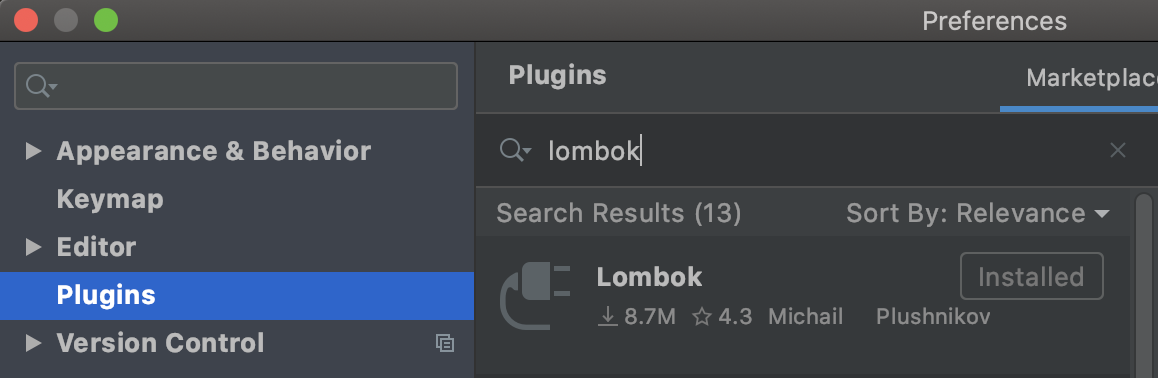Click the project-level icon beside Version Control
The height and width of the screenshot is (378, 1158).
tap(445, 343)
